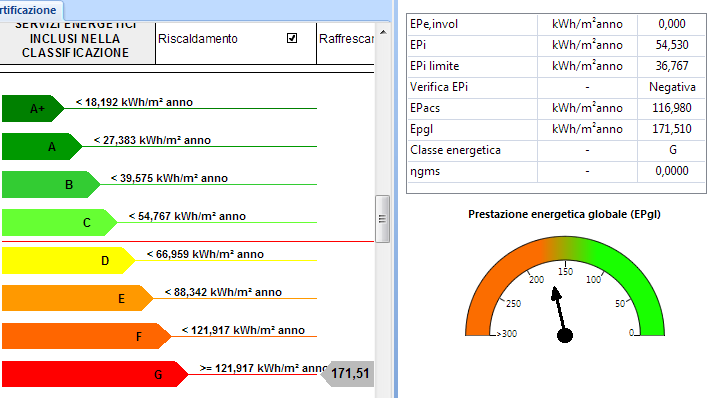This screenshot has width=709, height=398.
Task: Select the A+ energy class arrow
Action: coord(33,109)
